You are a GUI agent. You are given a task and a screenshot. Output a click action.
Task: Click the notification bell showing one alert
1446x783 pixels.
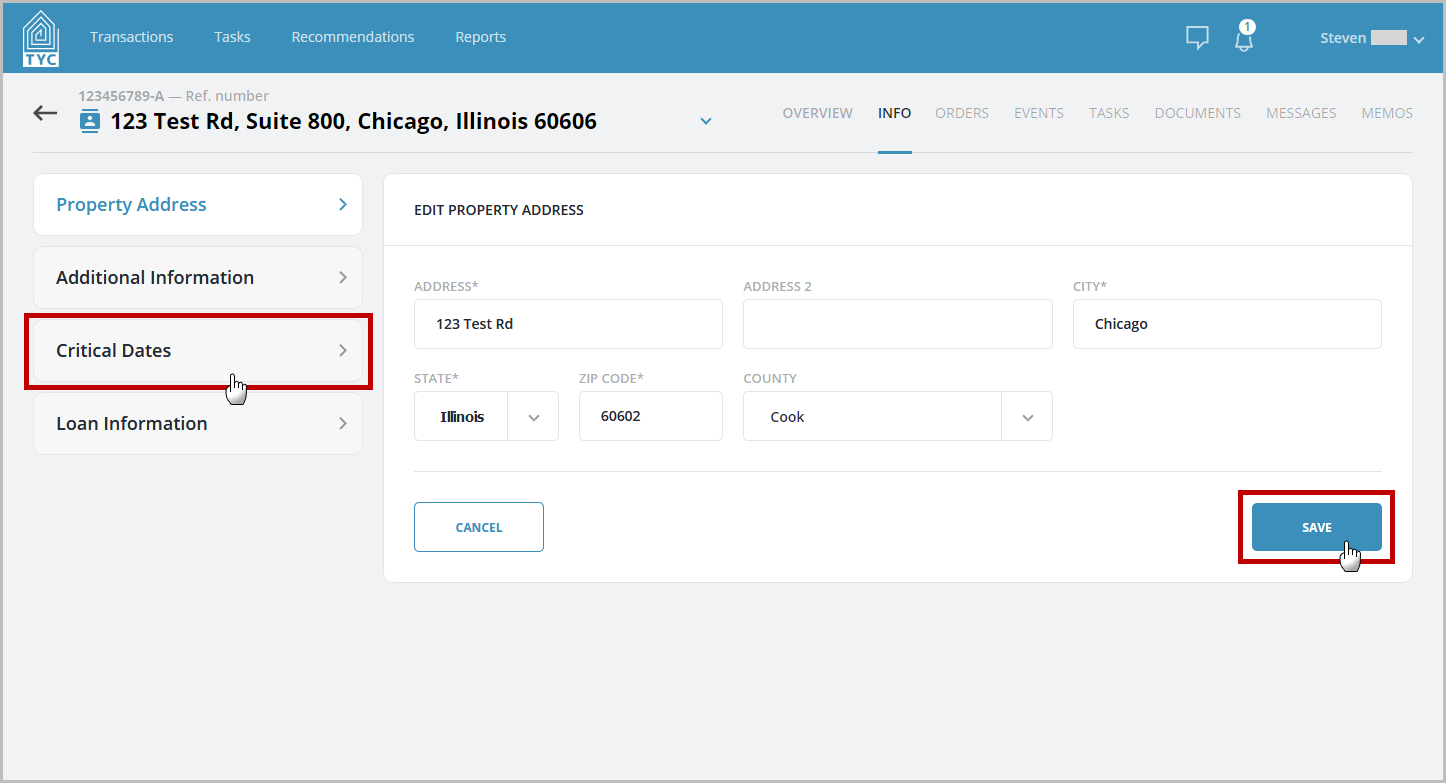pyautogui.click(x=1243, y=40)
